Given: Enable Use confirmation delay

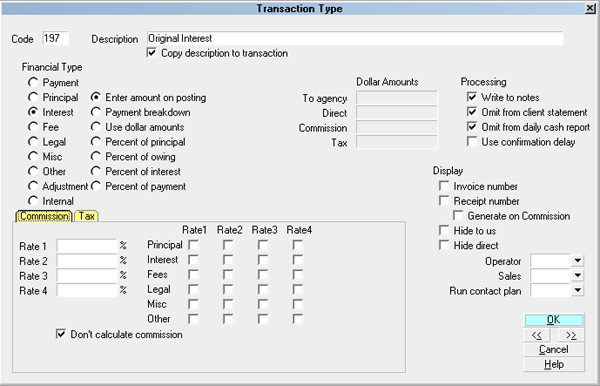Looking at the screenshot, I should (x=472, y=142).
